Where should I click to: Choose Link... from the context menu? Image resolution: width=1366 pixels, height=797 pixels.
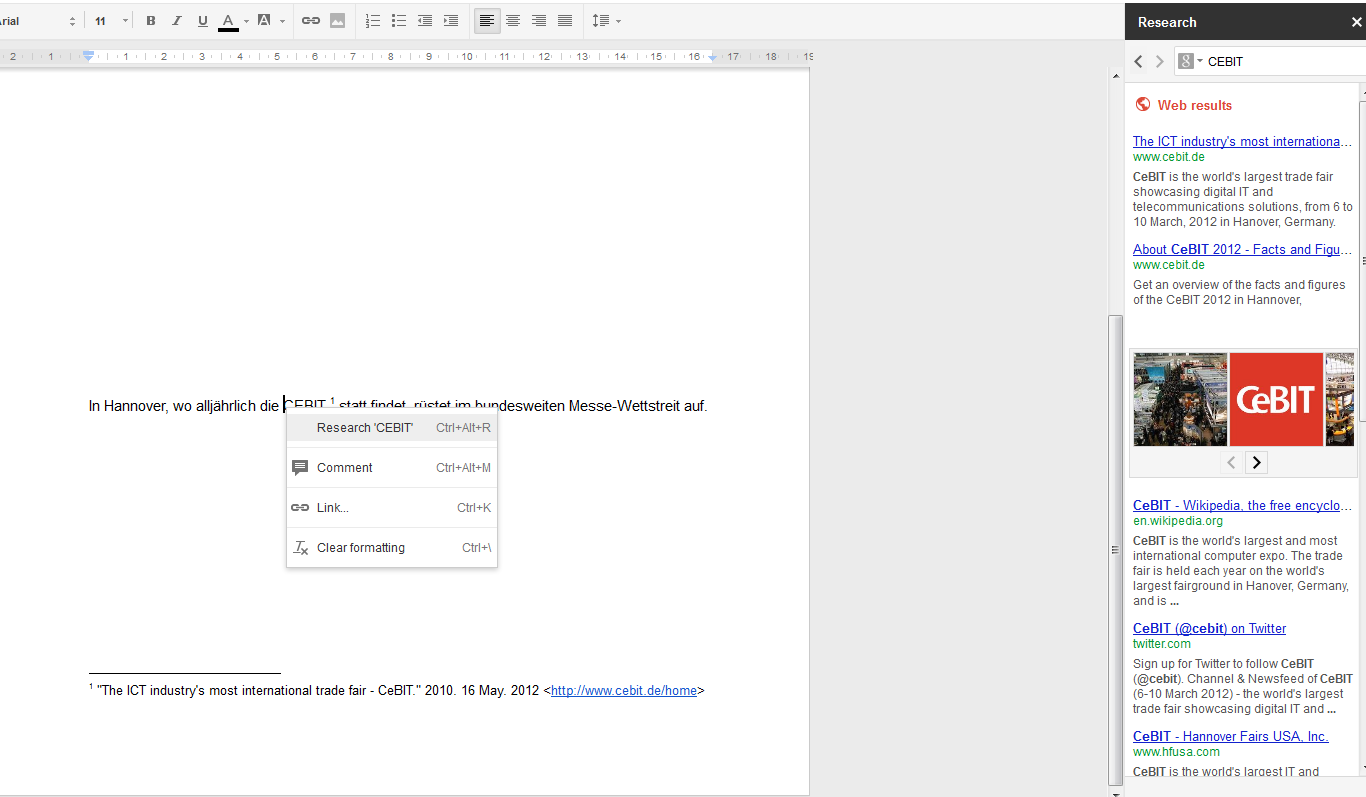coord(392,508)
